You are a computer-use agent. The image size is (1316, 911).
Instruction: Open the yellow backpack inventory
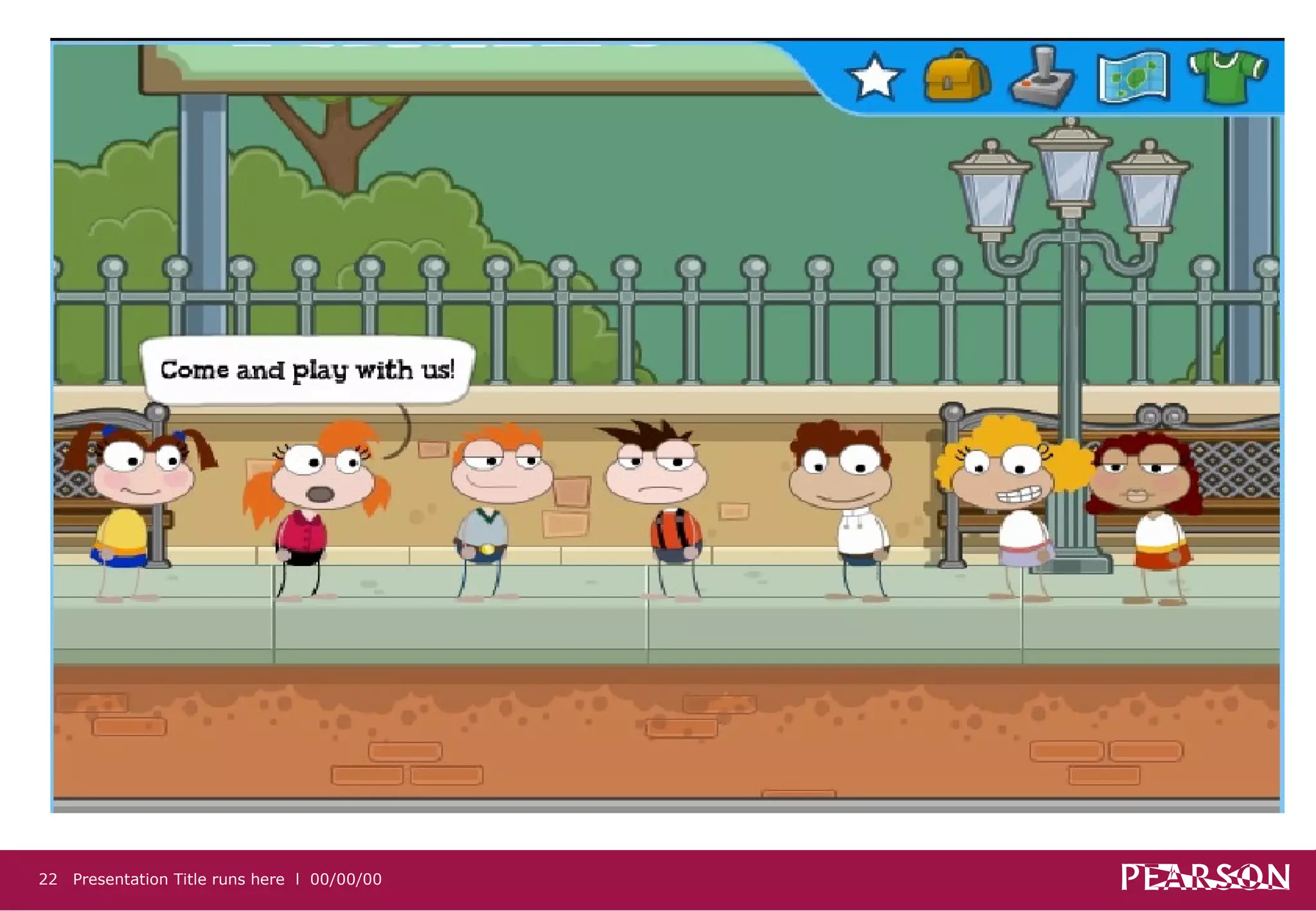(956, 77)
